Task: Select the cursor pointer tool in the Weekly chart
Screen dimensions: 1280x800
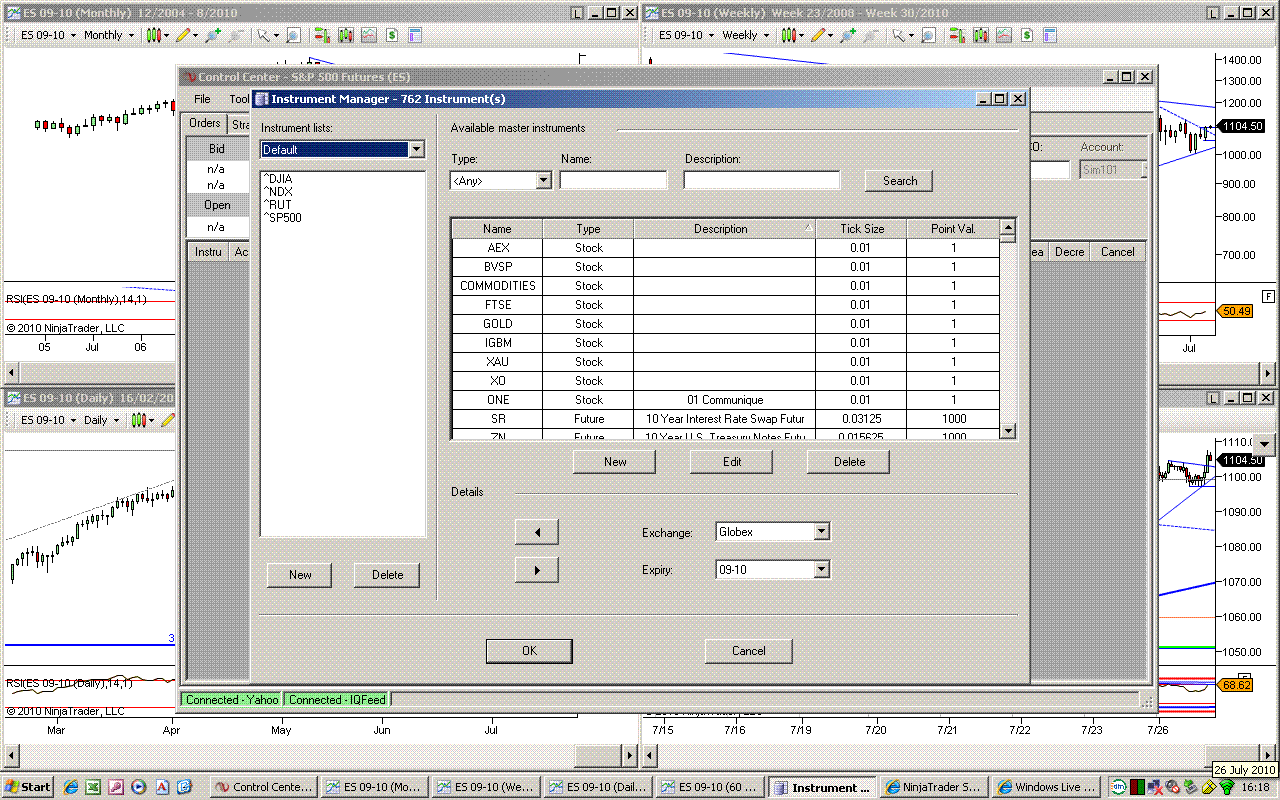Action: 900,35
